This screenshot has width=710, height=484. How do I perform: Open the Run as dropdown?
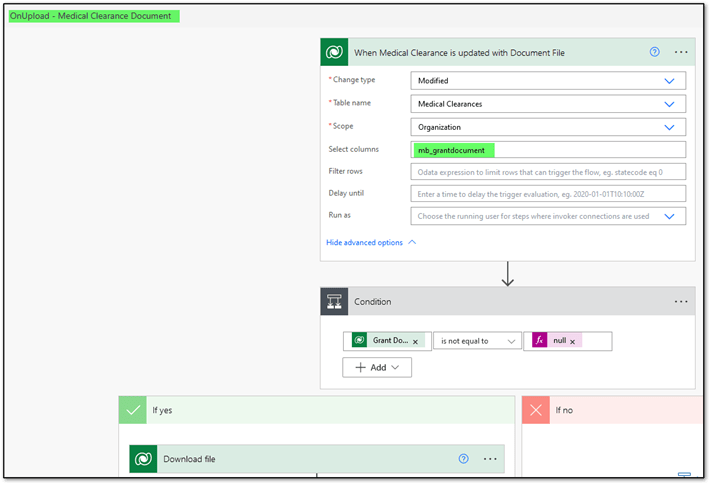pos(669,216)
